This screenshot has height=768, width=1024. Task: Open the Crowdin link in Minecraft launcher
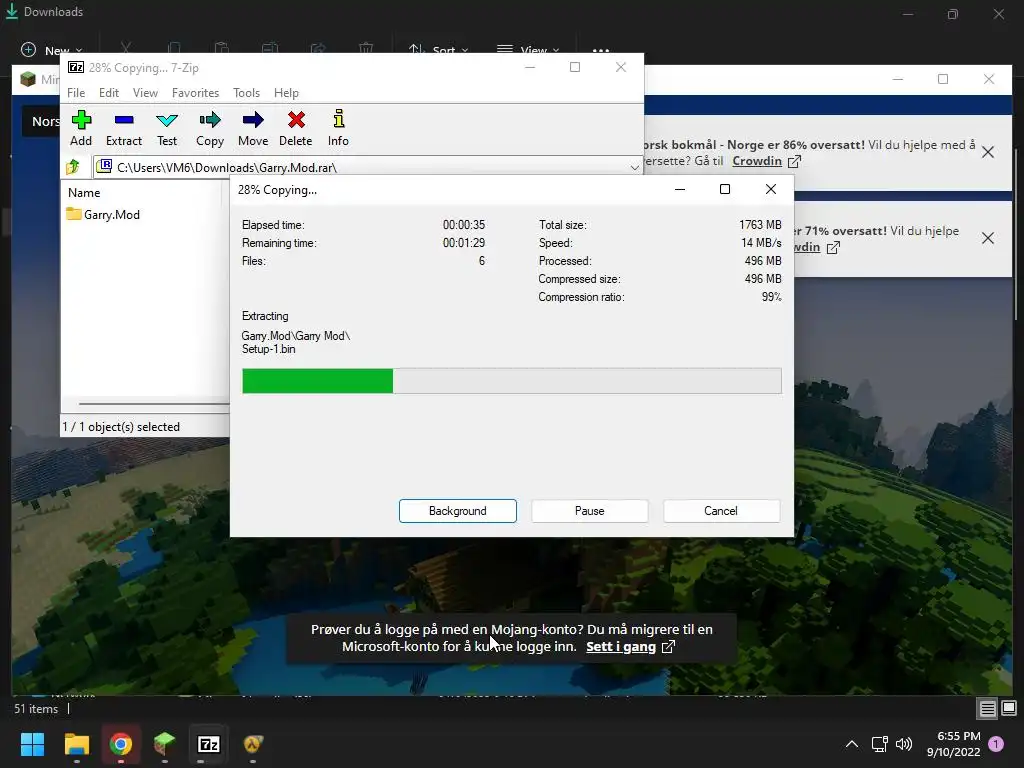tap(766, 161)
